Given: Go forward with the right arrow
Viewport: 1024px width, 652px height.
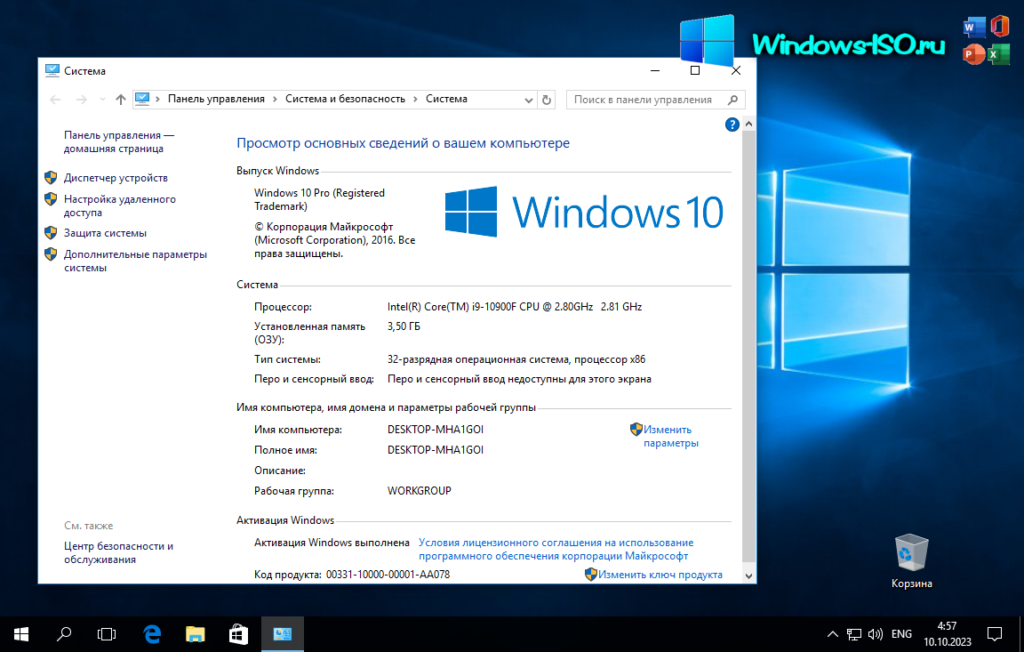Looking at the screenshot, I should coord(82,99).
